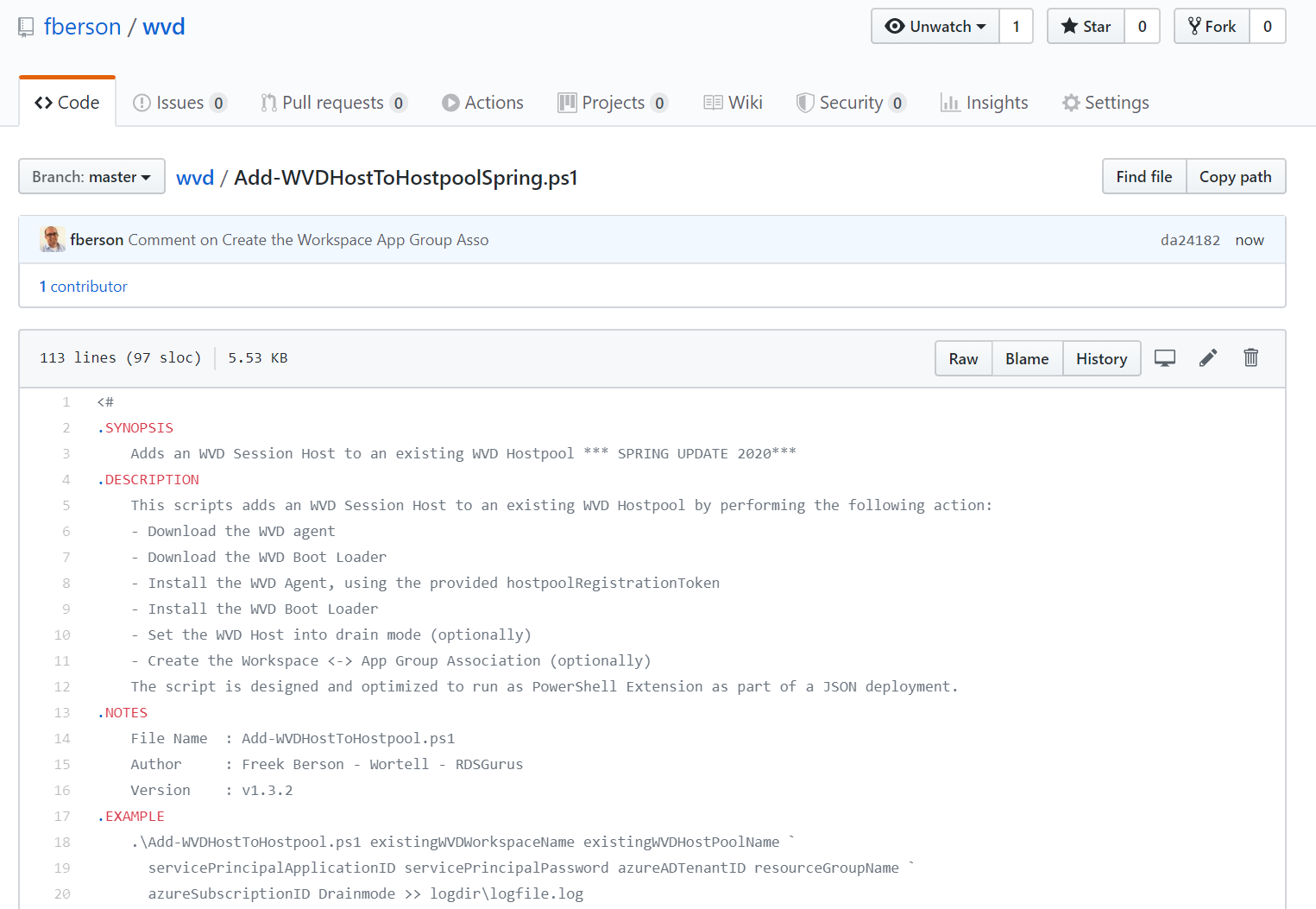The height and width of the screenshot is (909, 1316).
Task: Go to fberson owner profile link
Action: coord(82,27)
